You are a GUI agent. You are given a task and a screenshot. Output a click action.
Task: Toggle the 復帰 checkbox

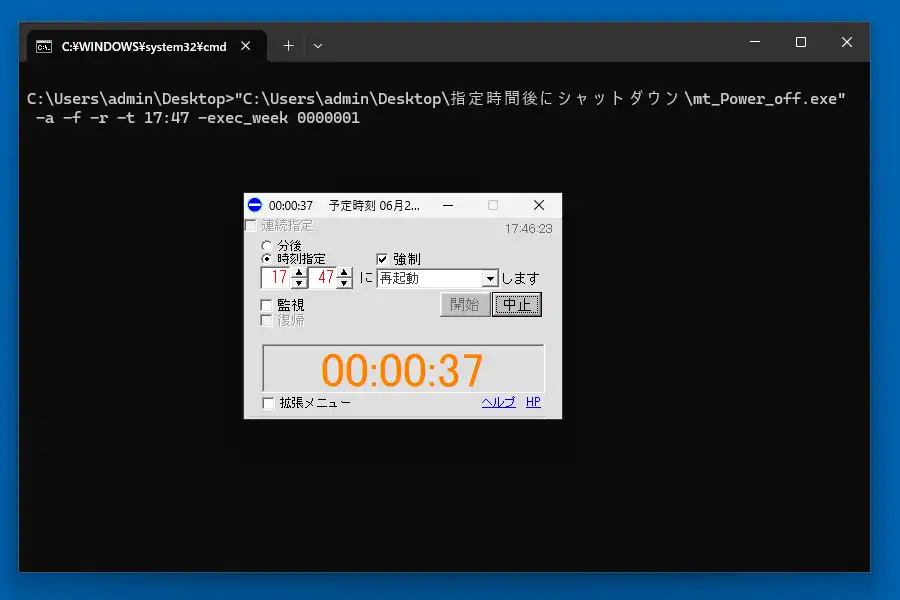pyautogui.click(x=266, y=320)
